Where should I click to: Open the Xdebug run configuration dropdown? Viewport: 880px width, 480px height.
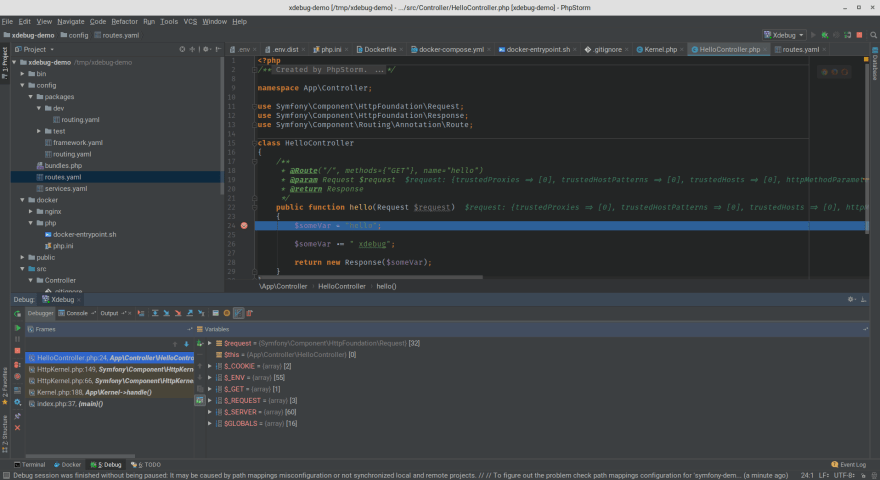784,35
